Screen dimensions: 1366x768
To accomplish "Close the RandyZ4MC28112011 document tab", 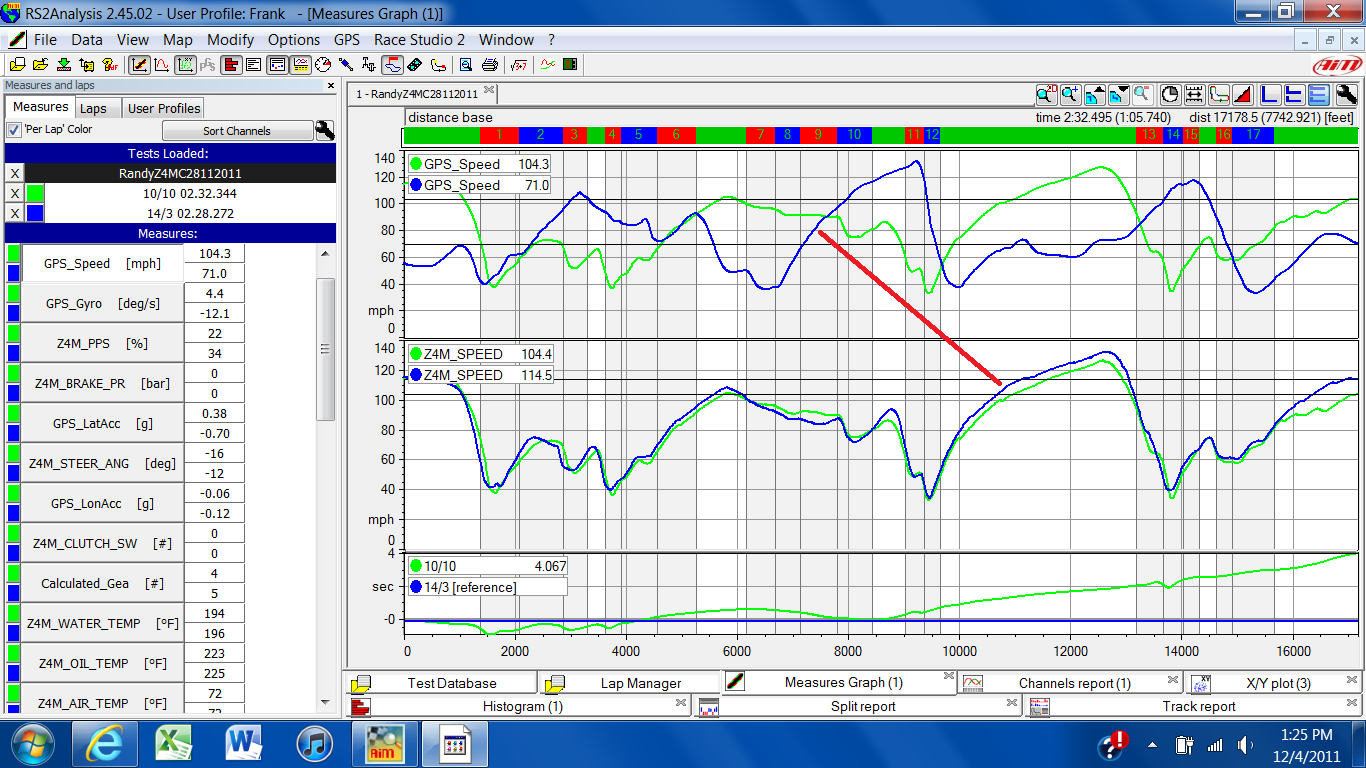I will 489,91.
